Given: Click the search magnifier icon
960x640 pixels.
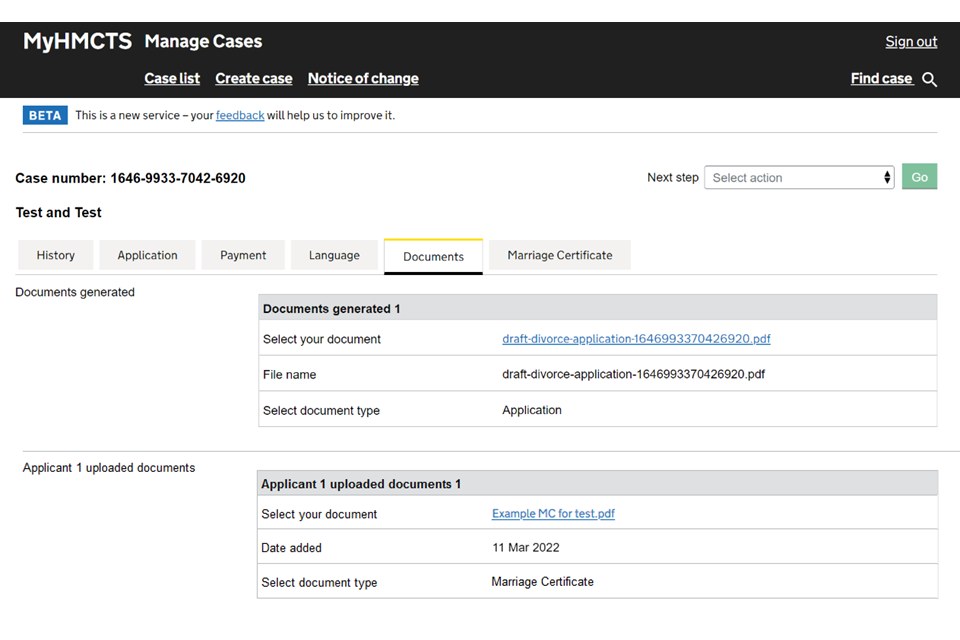Looking at the screenshot, I should pyautogui.click(x=930, y=80).
